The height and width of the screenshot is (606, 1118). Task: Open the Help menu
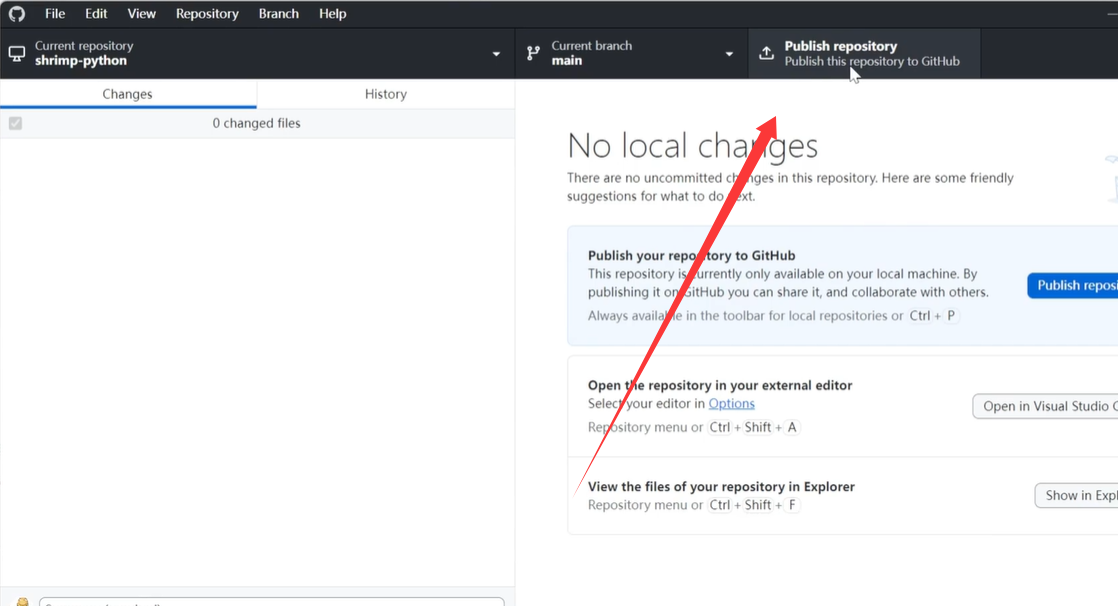(x=333, y=14)
